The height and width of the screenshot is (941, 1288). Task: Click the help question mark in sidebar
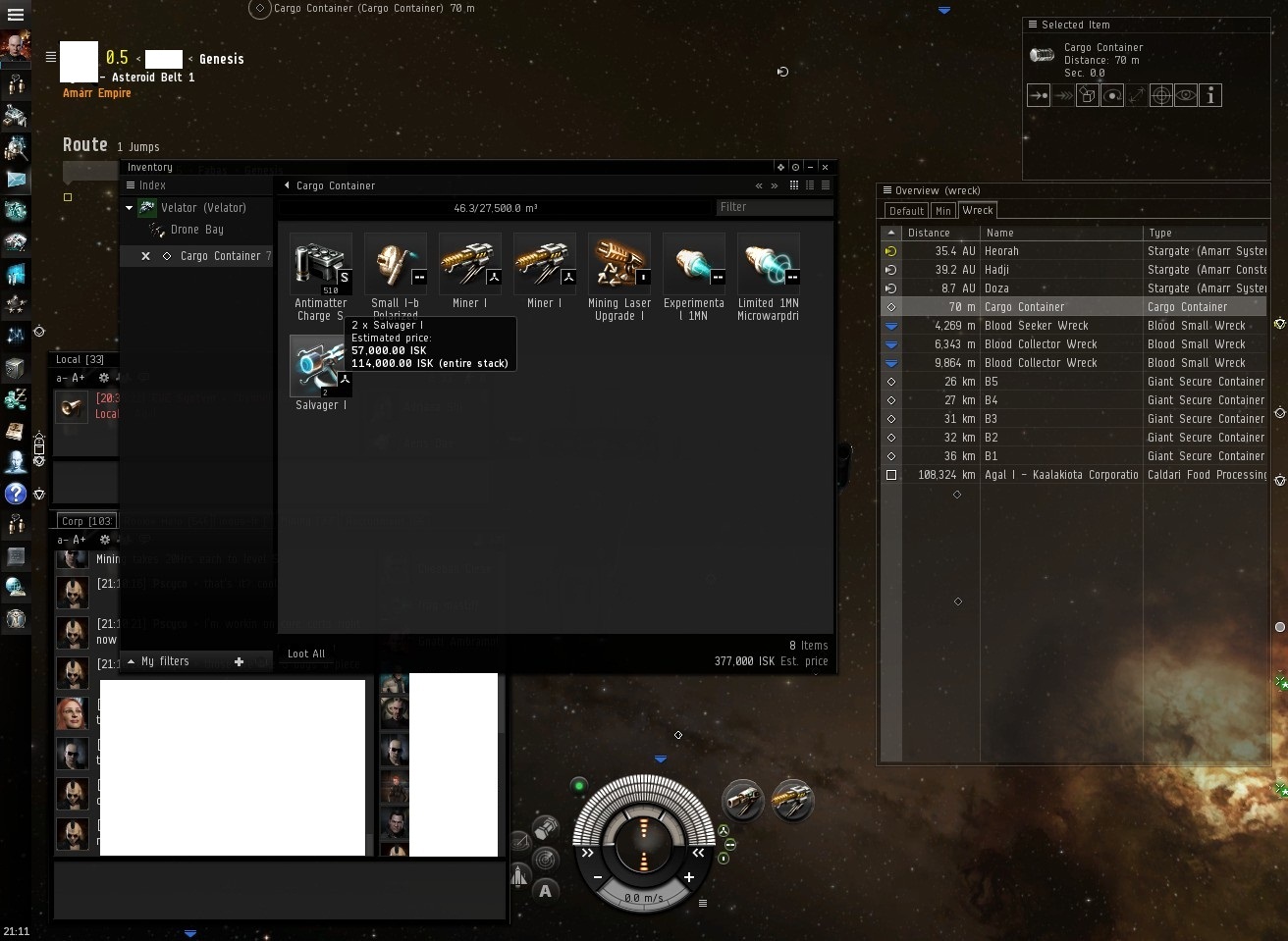(16, 493)
